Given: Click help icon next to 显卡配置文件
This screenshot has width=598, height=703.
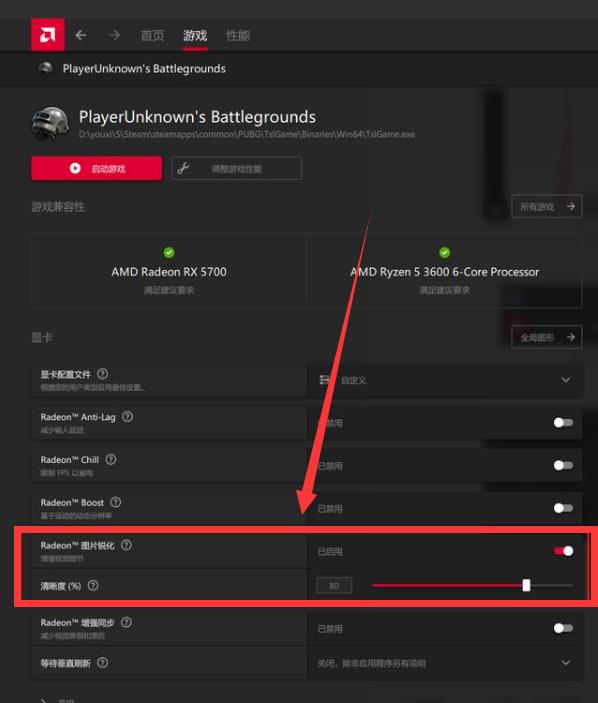Looking at the screenshot, I should 103,374.
